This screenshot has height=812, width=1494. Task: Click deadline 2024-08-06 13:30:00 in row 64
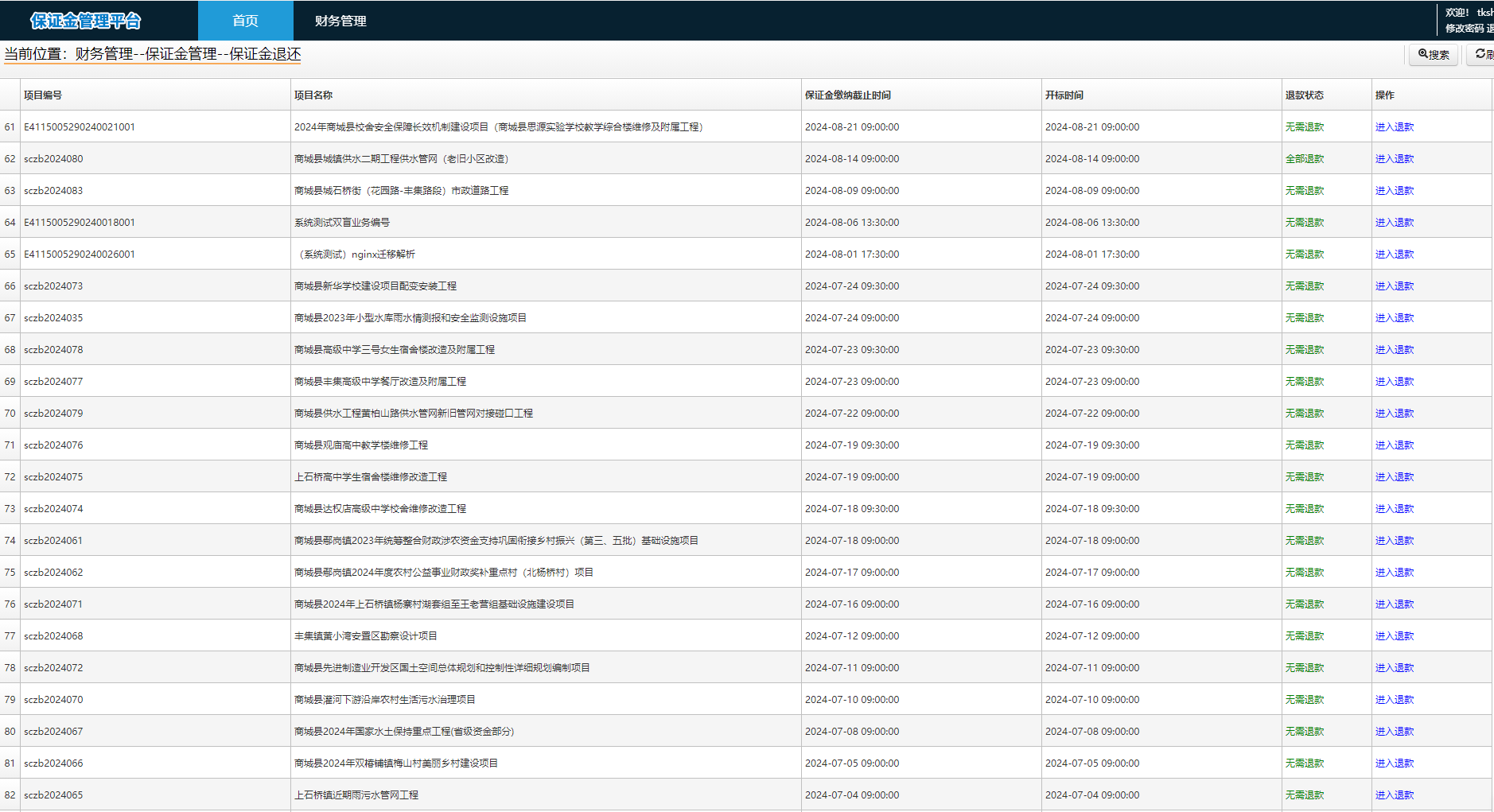pyautogui.click(x=852, y=223)
